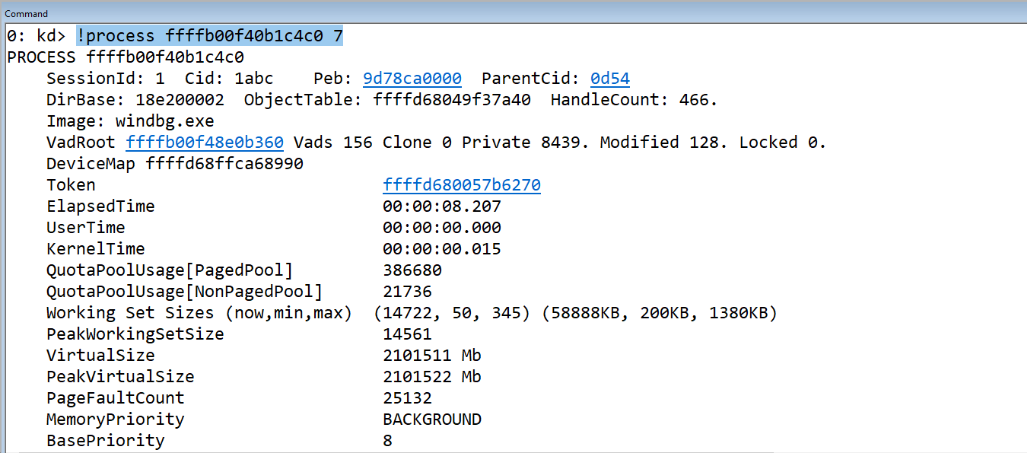Open the Peb address 9d78ca0000 link
This screenshot has height=453, width=1027.
412,79
